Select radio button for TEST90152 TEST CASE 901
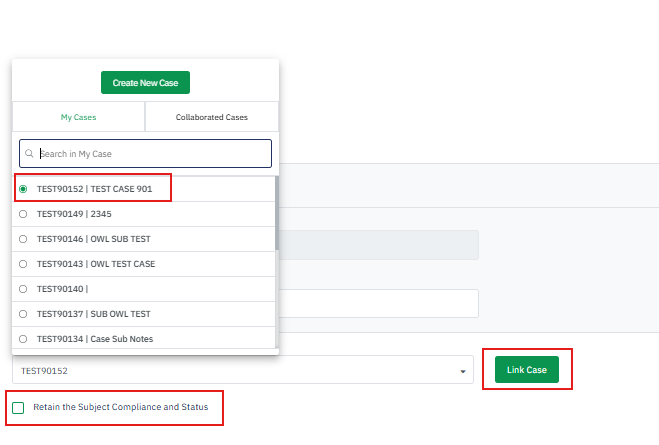This screenshot has width=659, height=445. pos(23,188)
